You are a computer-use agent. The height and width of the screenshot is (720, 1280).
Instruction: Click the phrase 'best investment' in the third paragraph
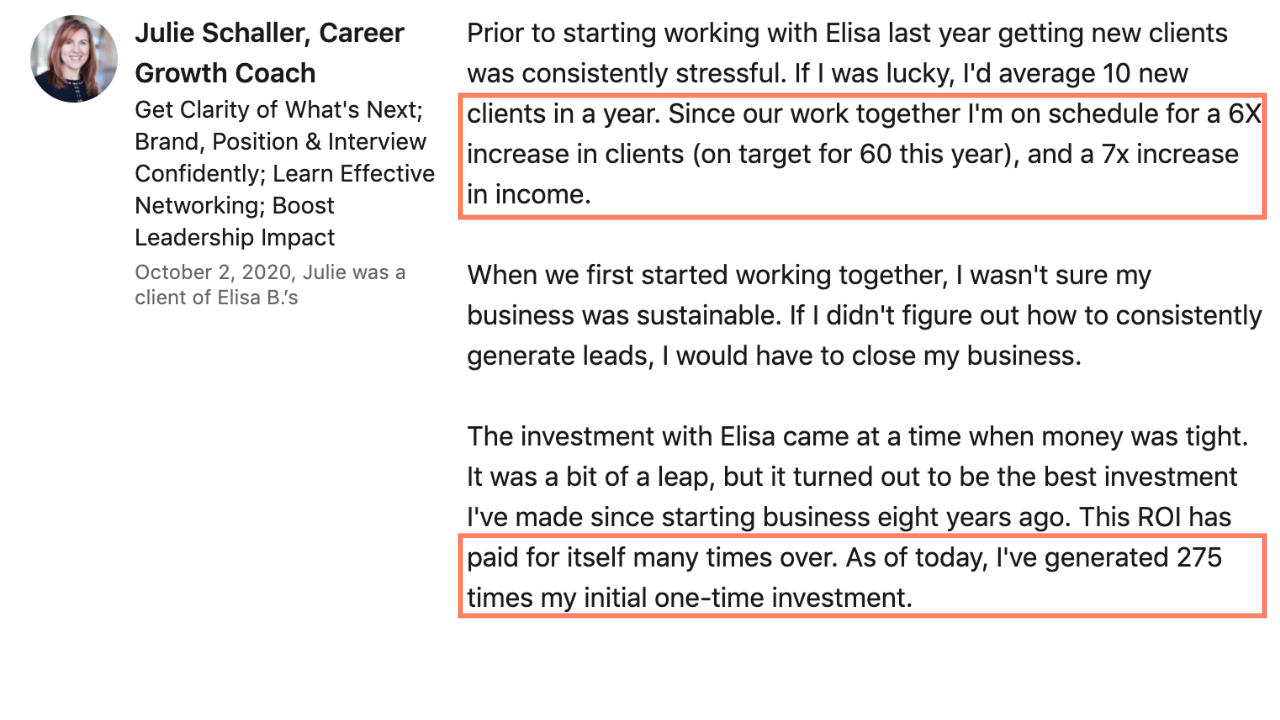click(1144, 477)
